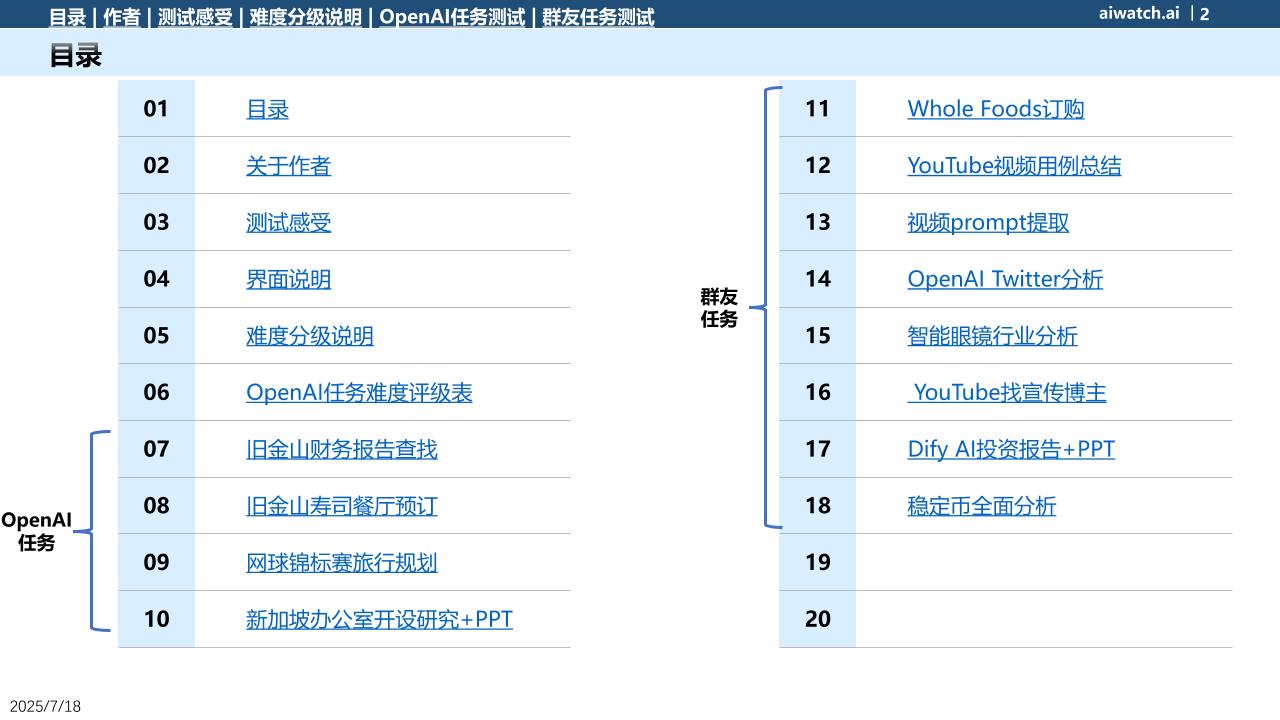1280x720 pixels.
Task: Open 新加坡办公室开设研究+PPT link
Action: coord(379,620)
